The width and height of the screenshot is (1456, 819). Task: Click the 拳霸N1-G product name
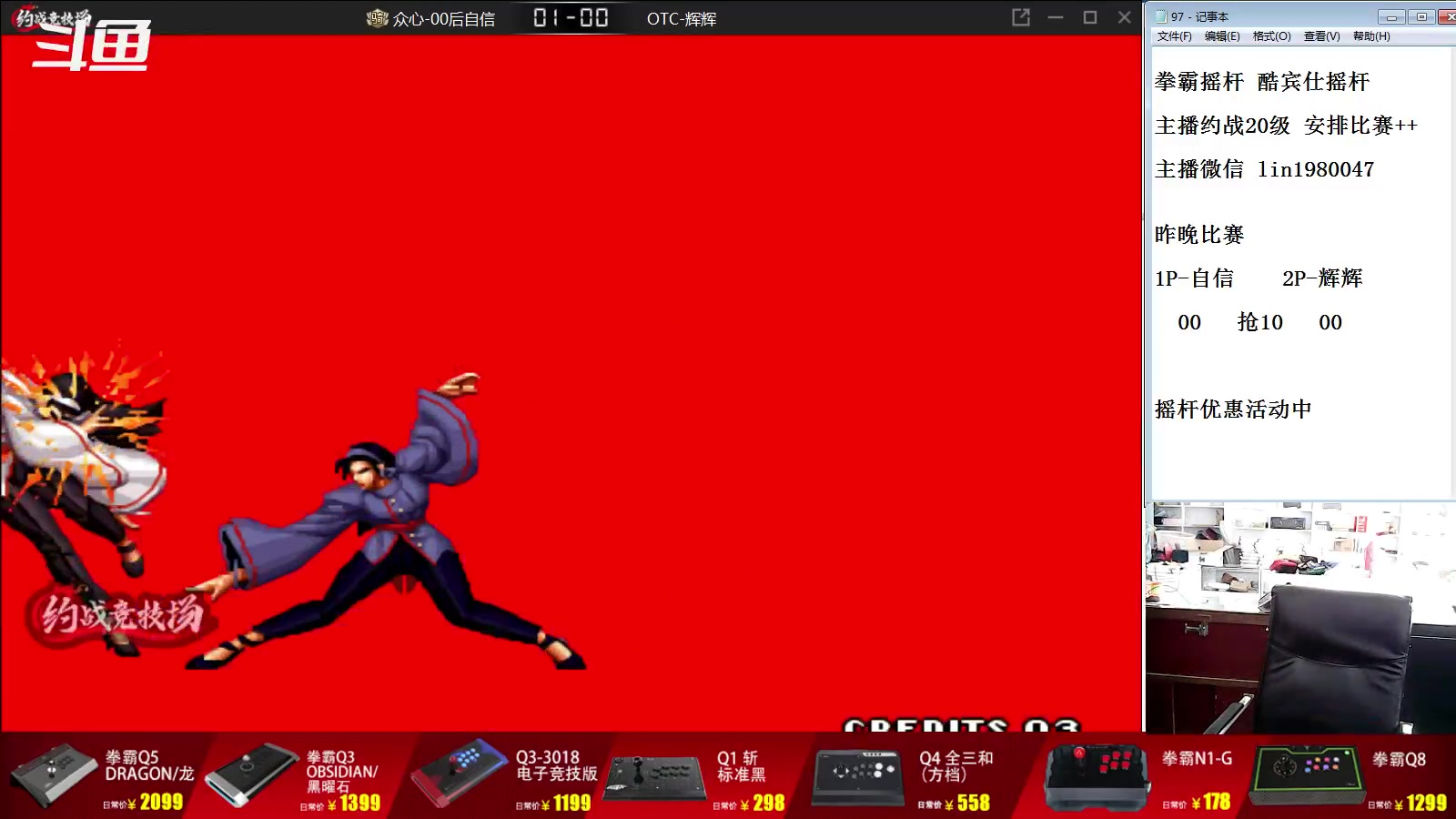tap(1197, 758)
